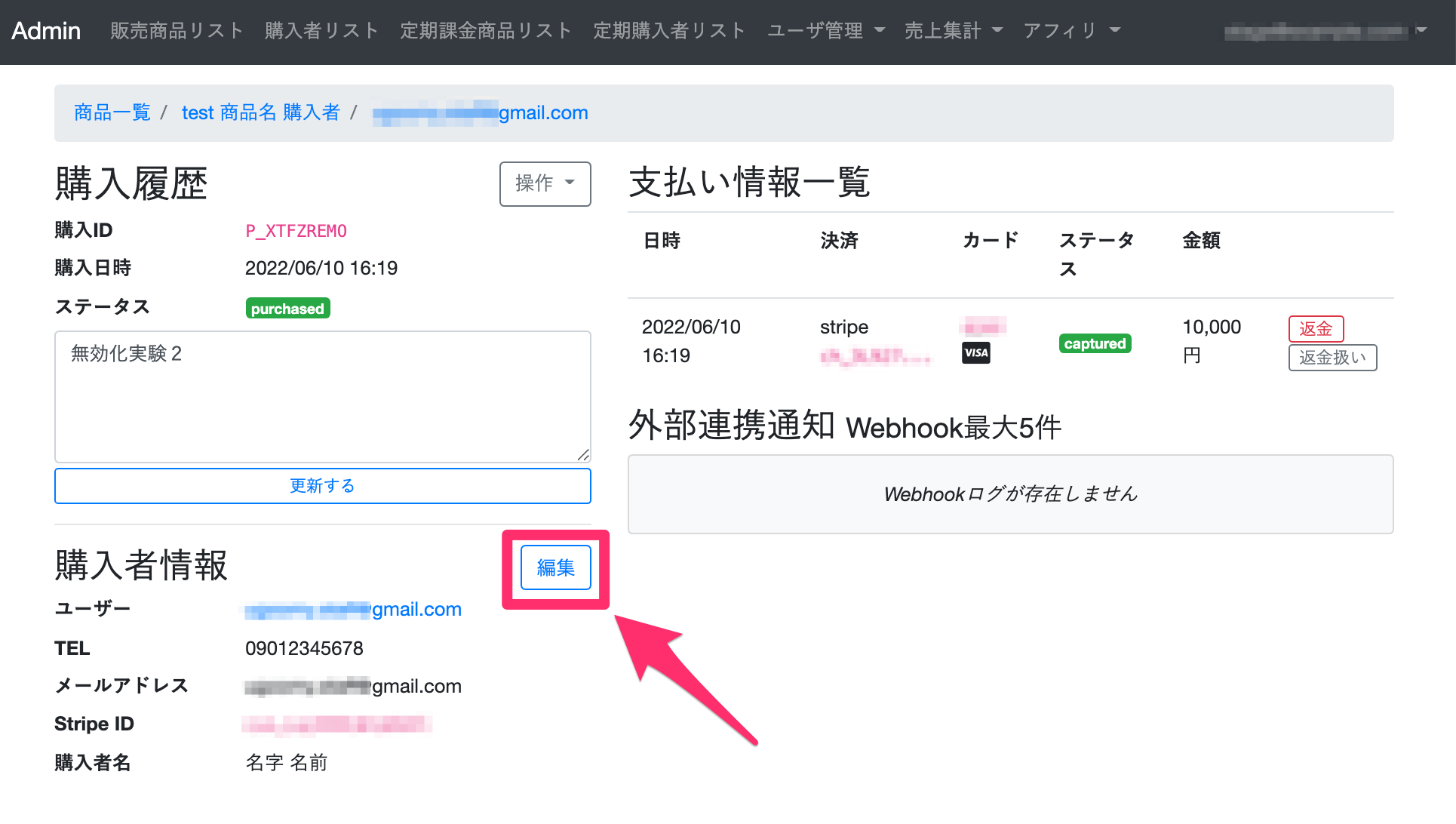Screen dimensions: 1456x824
Task: Open the 操作 dropdown button
Action: [x=545, y=183]
